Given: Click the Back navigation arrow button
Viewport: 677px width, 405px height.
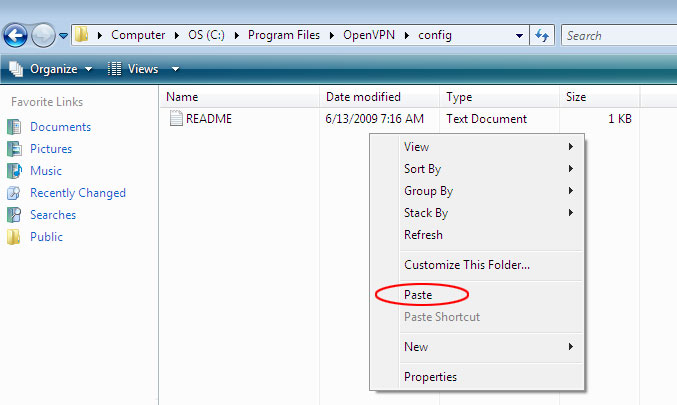Looking at the screenshot, I should point(16,35).
